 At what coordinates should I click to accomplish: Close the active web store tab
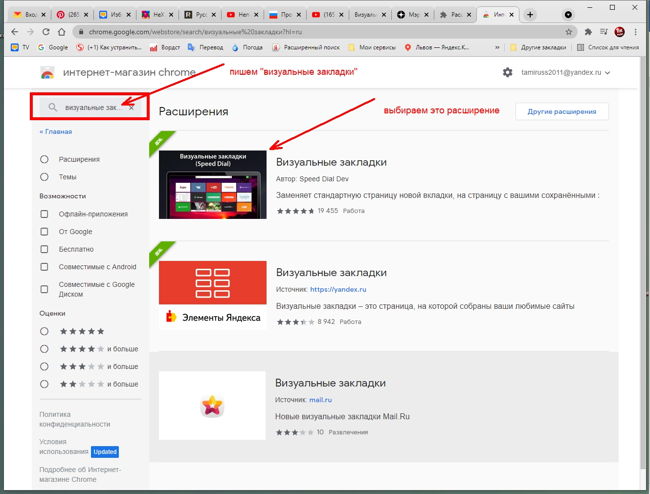pos(512,15)
